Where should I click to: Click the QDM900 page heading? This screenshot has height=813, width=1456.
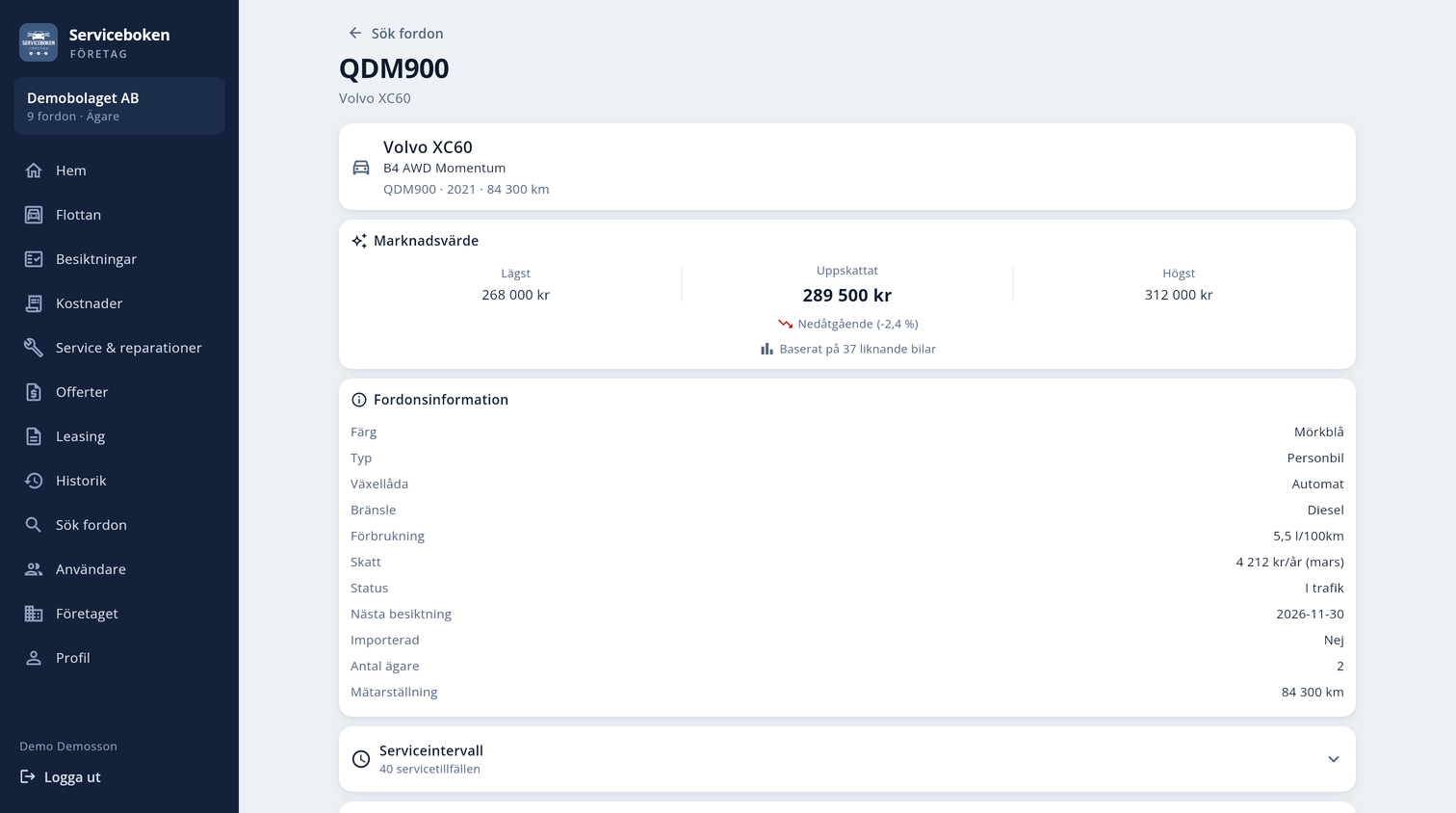[x=394, y=68]
